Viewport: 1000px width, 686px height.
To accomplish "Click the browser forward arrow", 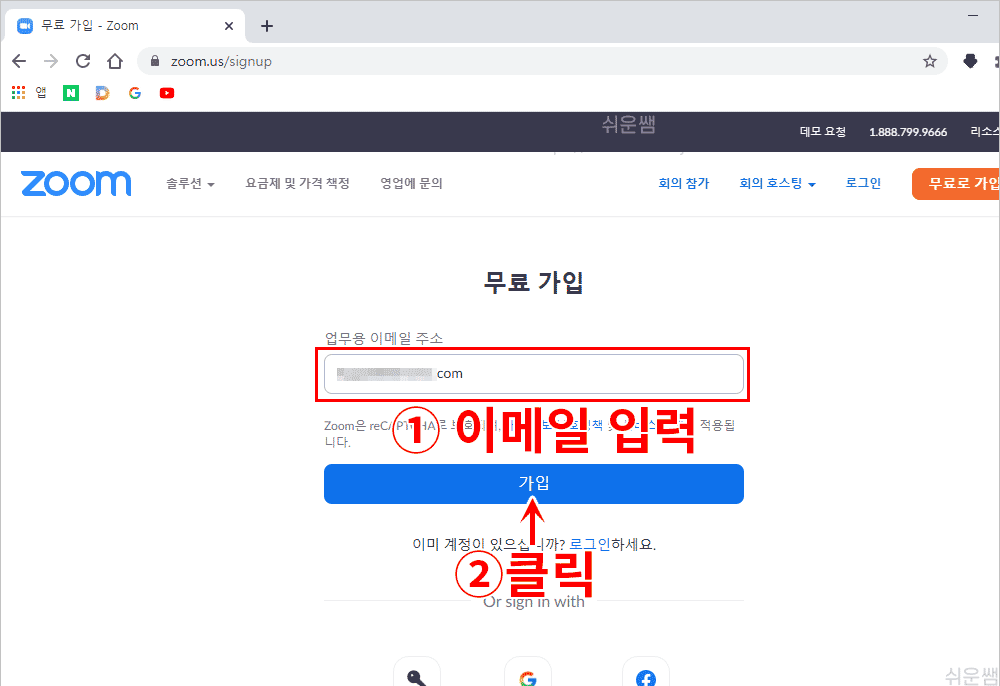I will [x=51, y=61].
